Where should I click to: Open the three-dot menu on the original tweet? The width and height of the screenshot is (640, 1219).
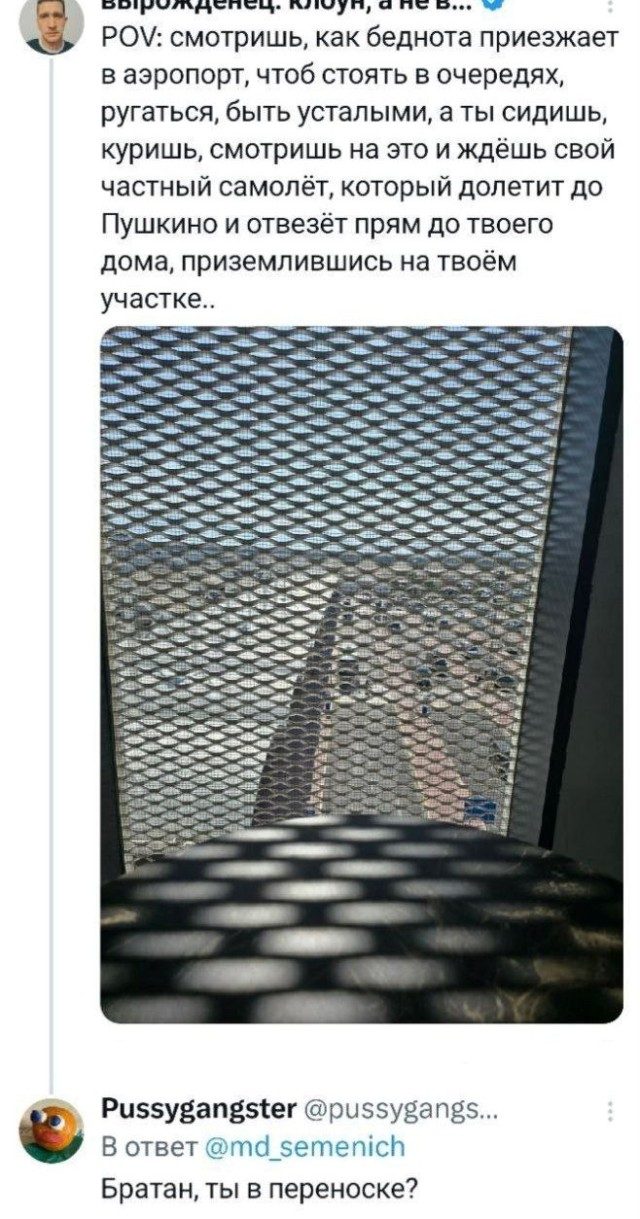[x=609, y=4]
